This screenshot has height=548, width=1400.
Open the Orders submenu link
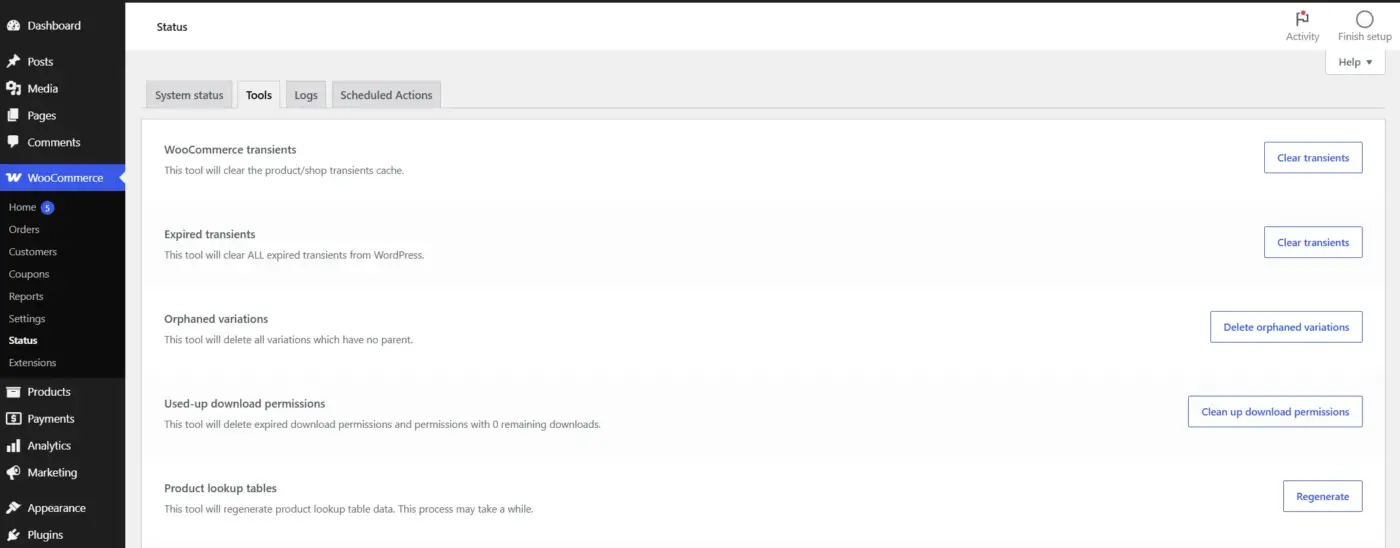pos(24,230)
